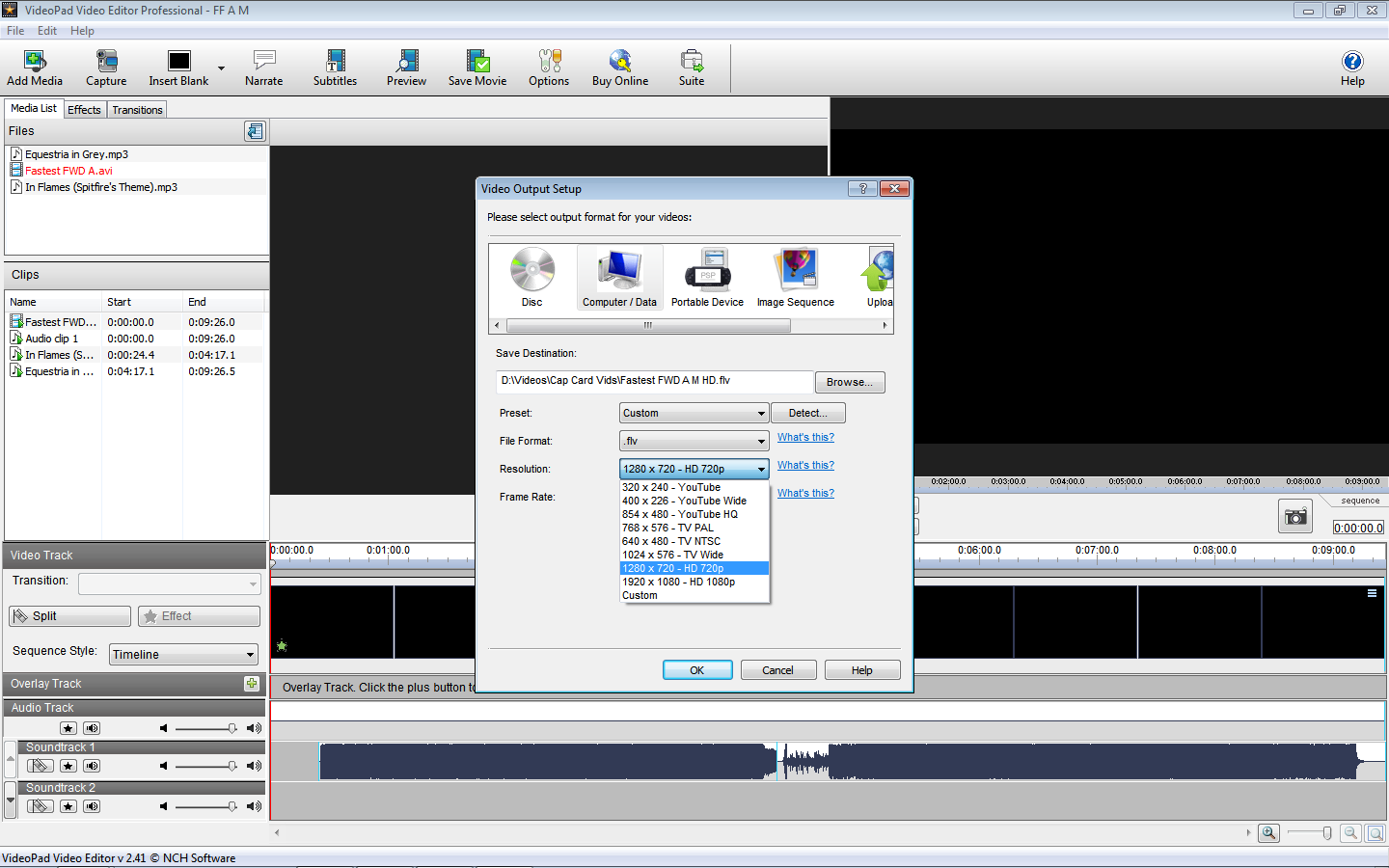Select the Disc output format
The width and height of the screenshot is (1389, 868).
click(x=532, y=277)
